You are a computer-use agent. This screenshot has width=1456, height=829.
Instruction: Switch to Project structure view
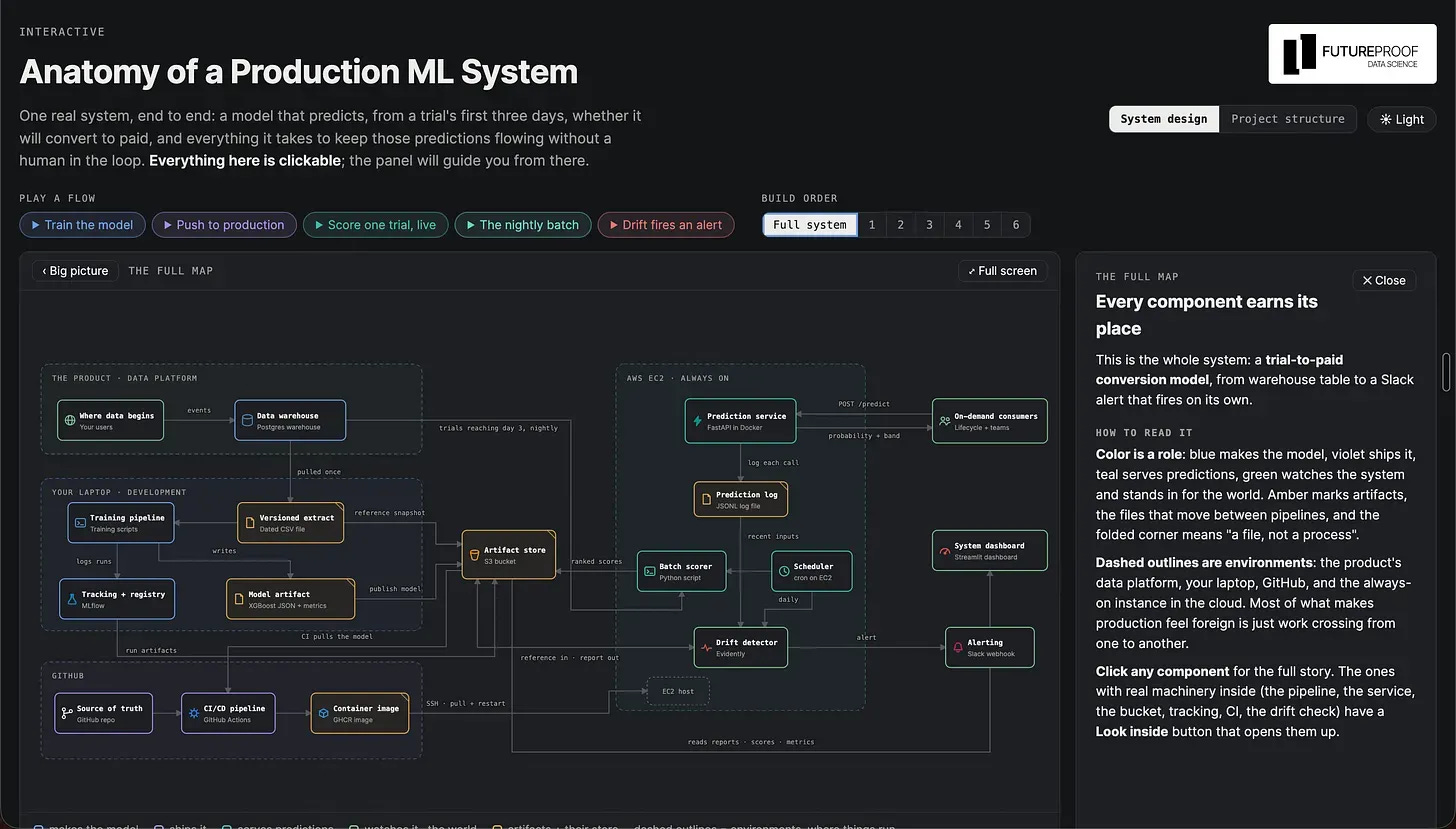click(x=1288, y=119)
